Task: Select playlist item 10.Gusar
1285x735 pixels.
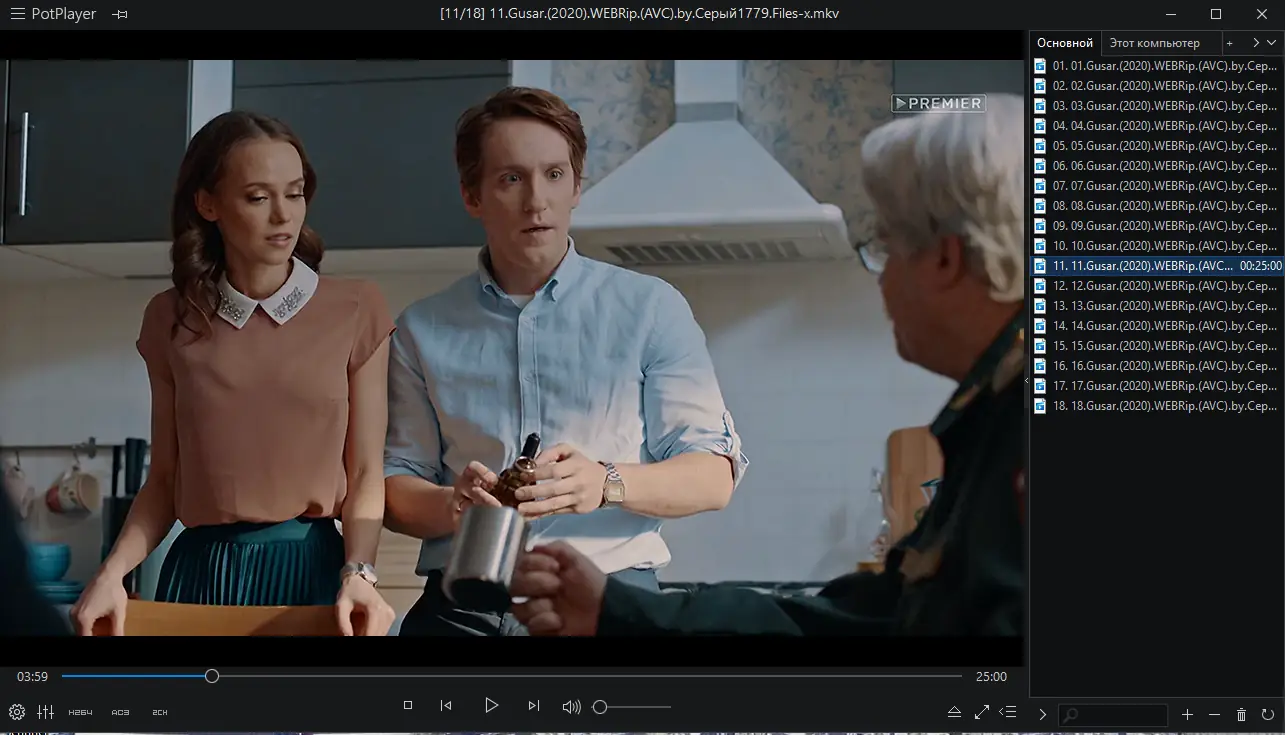Action: 1157,246
